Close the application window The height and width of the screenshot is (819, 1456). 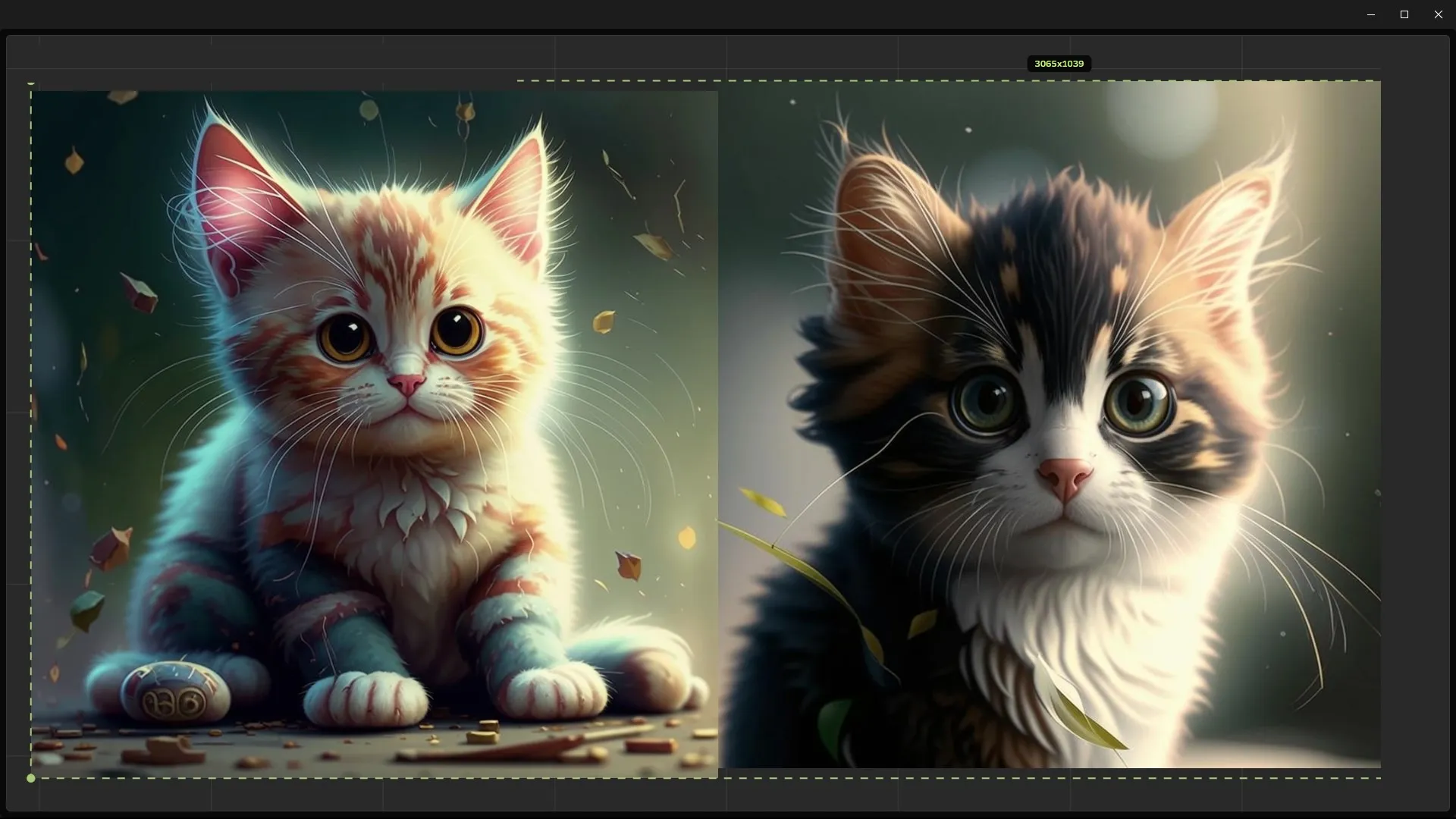1439,14
